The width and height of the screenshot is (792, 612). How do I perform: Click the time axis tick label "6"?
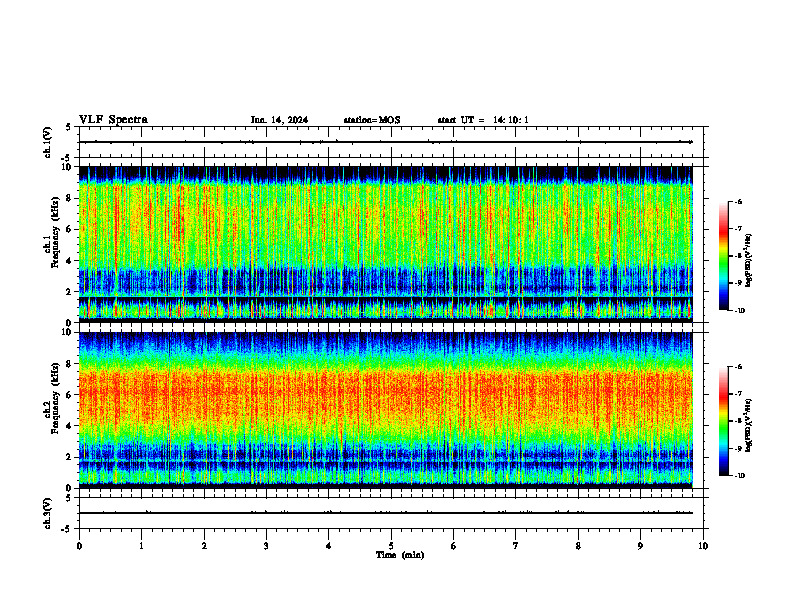pyautogui.click(x=454, y=546)
